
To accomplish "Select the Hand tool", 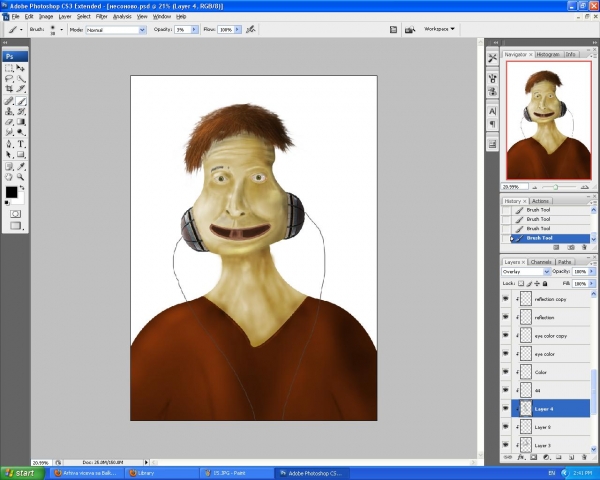I will [9, 177].
